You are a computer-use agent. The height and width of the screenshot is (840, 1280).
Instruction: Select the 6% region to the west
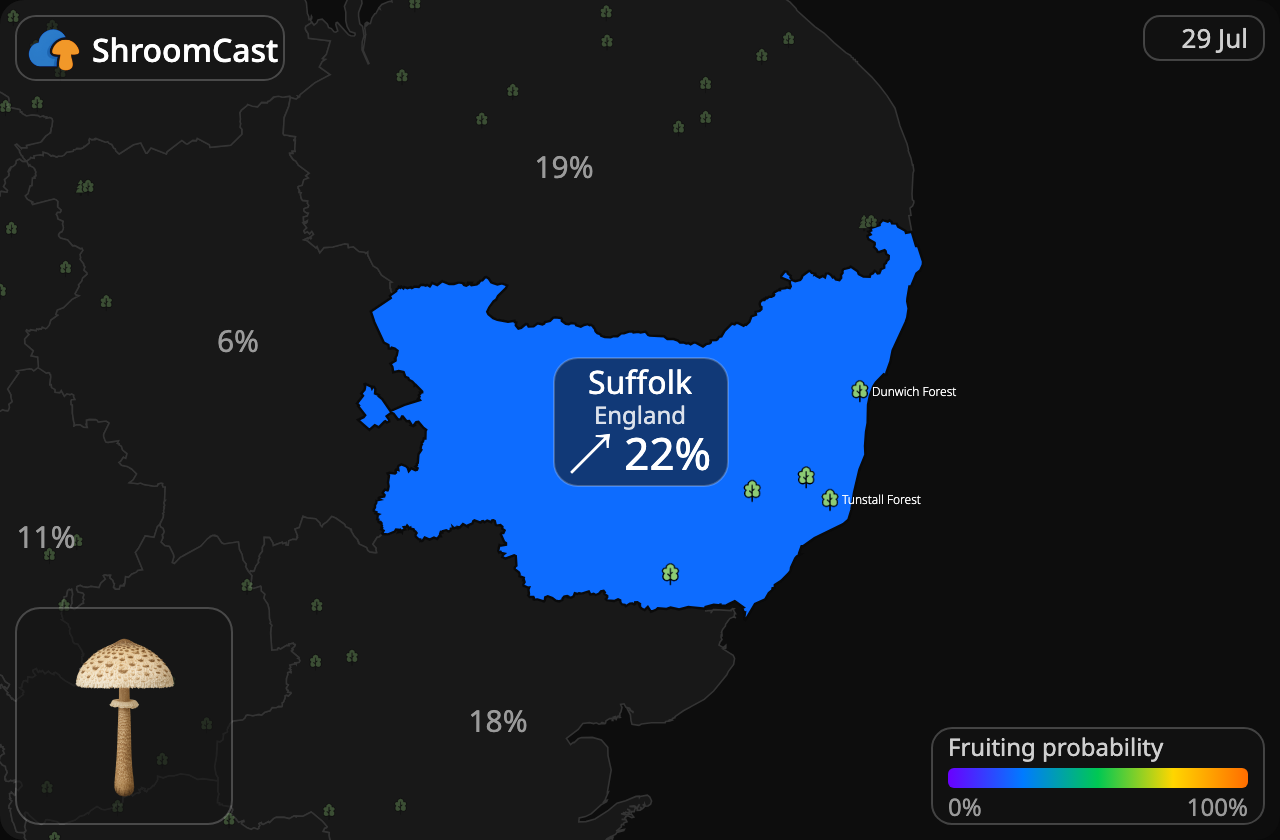click(x=238, y=342)
